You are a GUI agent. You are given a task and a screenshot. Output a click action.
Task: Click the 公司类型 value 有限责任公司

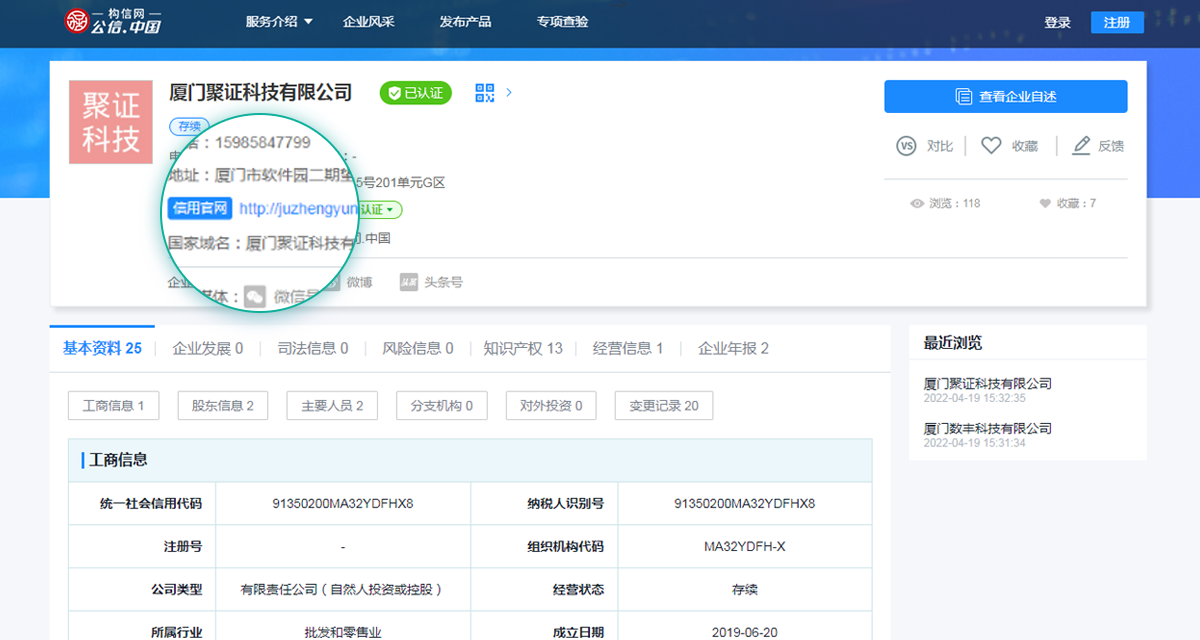(x=343, y=589)
